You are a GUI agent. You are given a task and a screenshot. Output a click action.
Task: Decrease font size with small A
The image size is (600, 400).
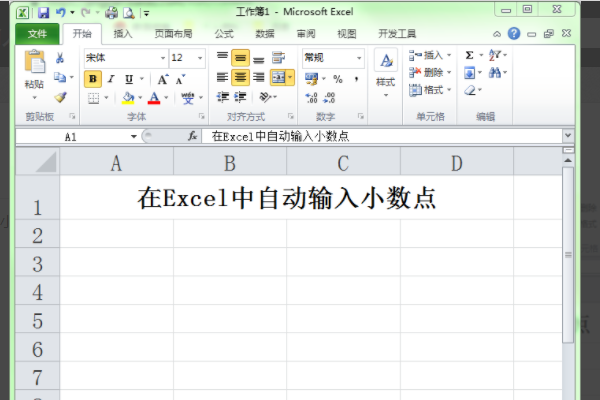click(180, 79)
